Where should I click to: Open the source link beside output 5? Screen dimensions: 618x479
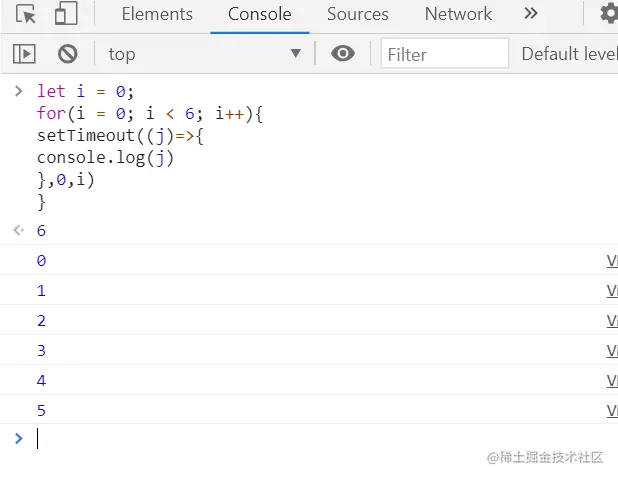coord(611,411)
